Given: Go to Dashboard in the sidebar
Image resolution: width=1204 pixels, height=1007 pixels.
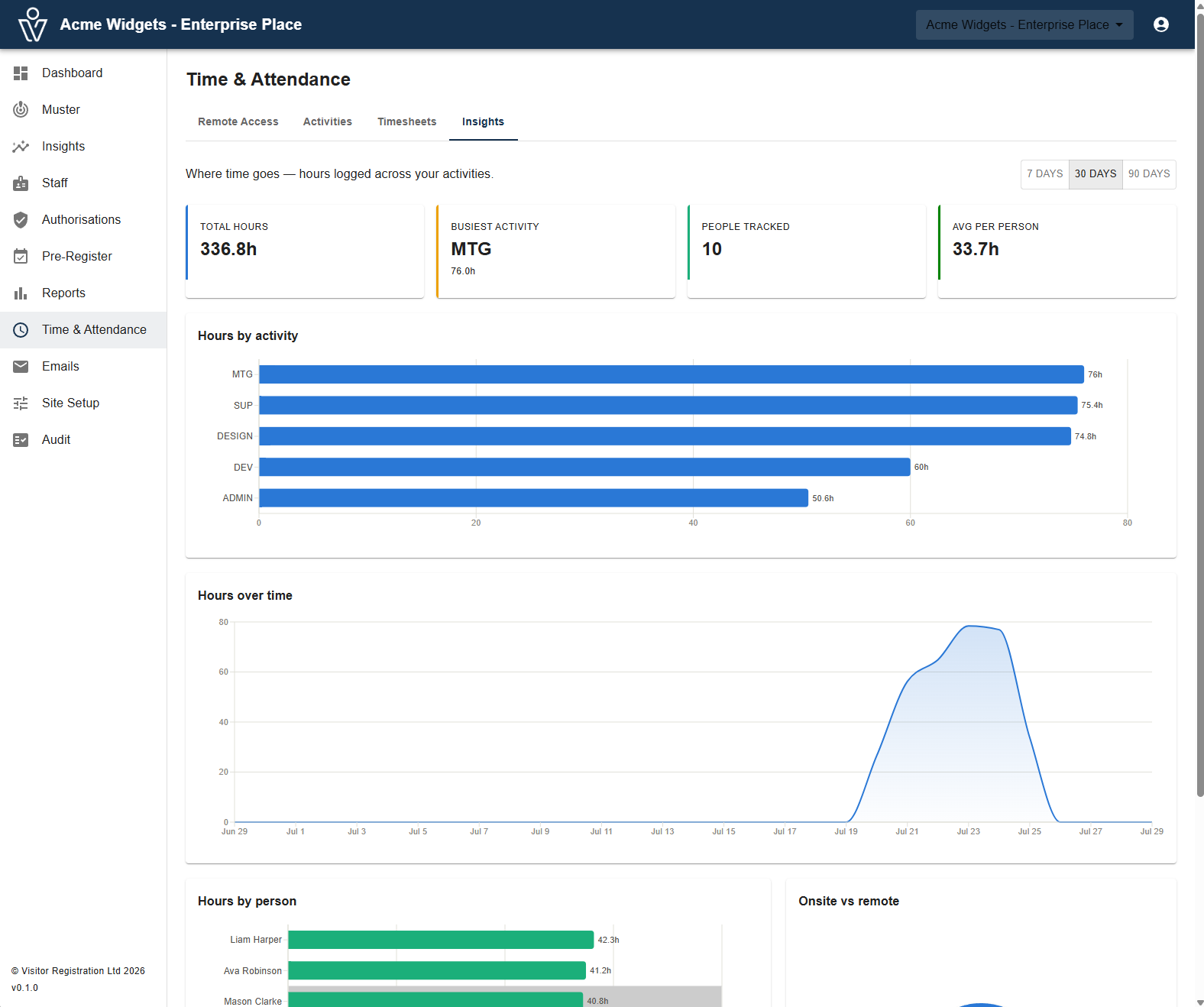Looking at the screenshot, I should [83, 73].
